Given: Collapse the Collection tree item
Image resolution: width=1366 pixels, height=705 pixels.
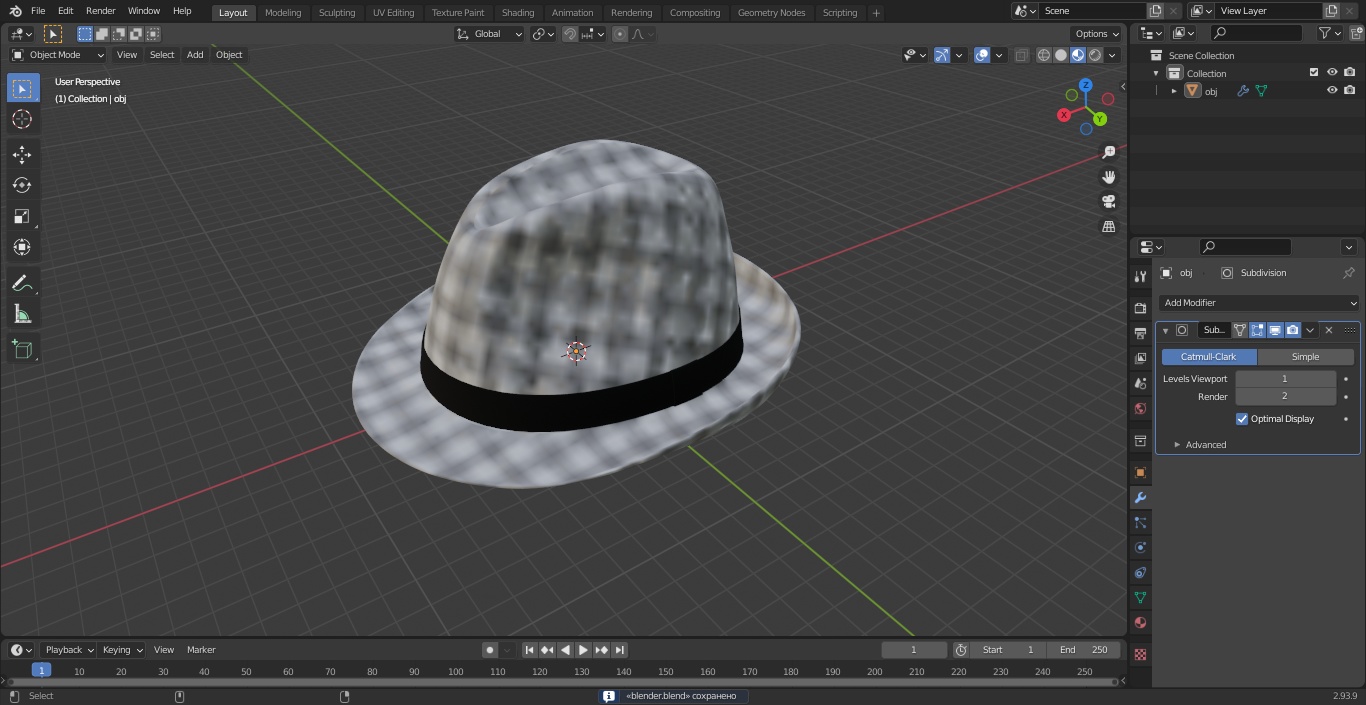Looking at the screenshot, I should click(x=1156, y=73).
